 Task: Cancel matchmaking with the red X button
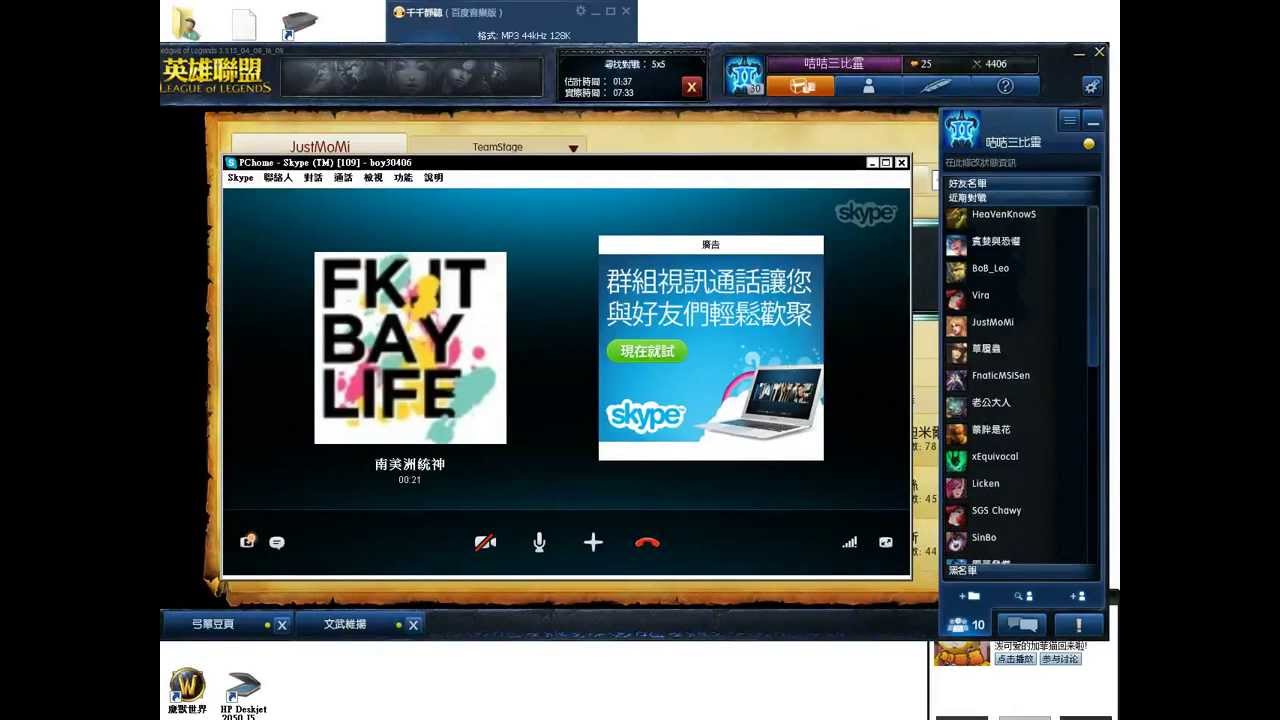tap(691, 87)
